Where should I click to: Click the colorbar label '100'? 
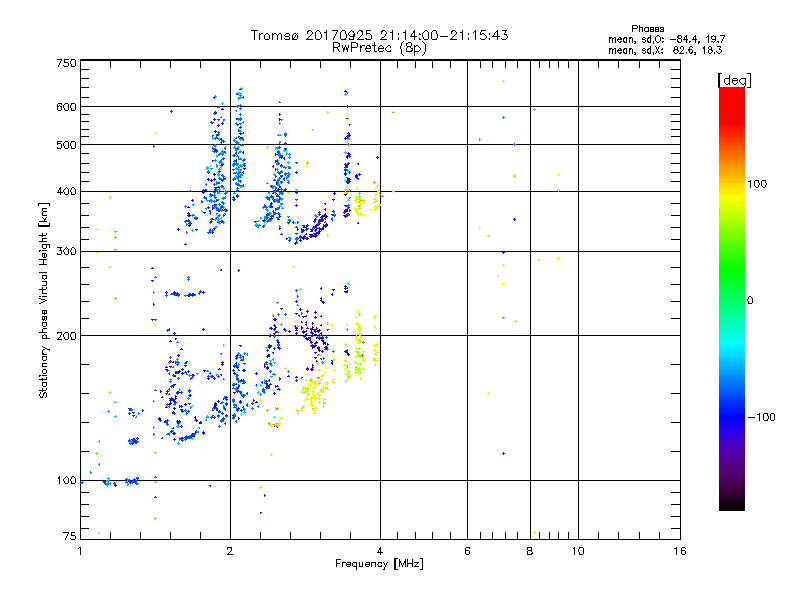[757, 184]
